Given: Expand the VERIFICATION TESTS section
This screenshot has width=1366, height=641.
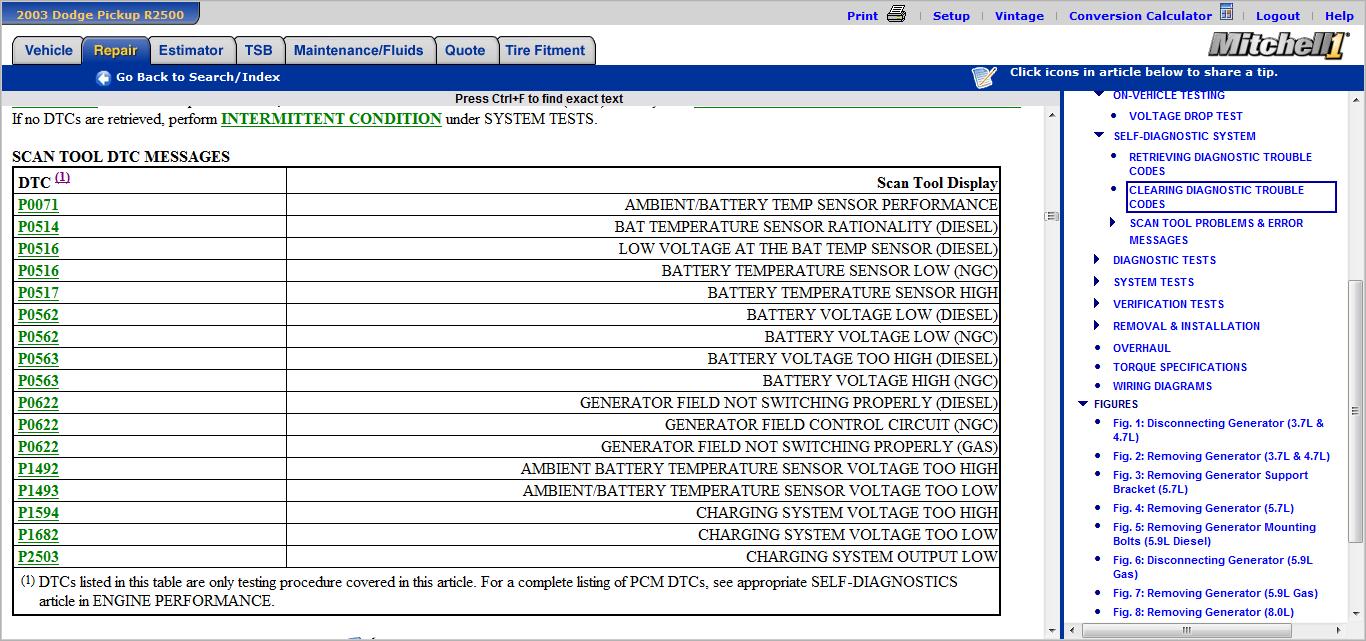Looking at the screenshot, I should point(1098,304).
